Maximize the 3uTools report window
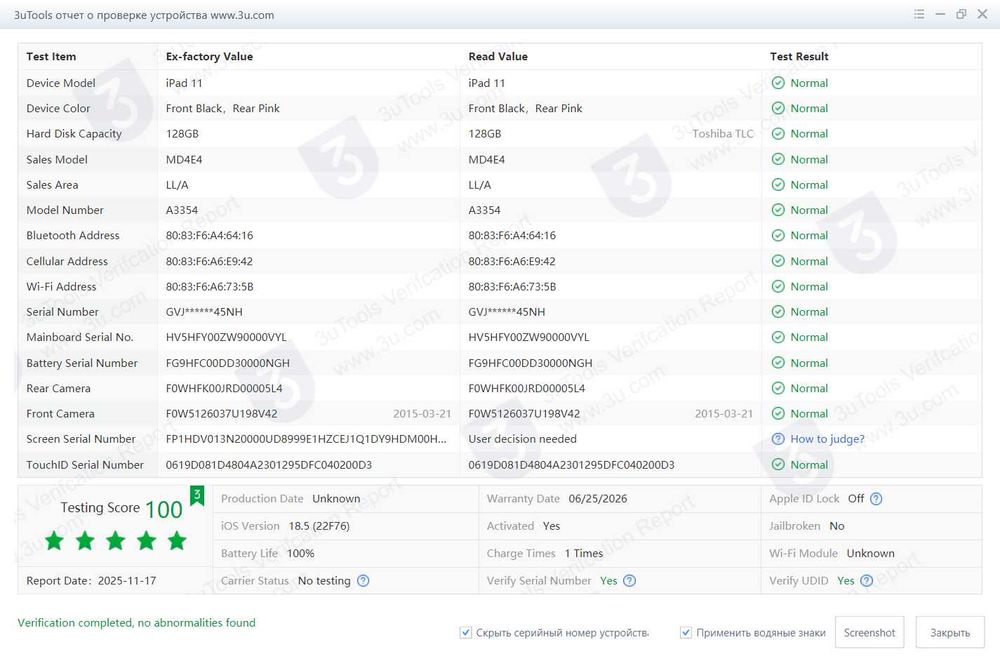Screen dimensions: 1000x663 pyautogui.click(x=961, y=14)
